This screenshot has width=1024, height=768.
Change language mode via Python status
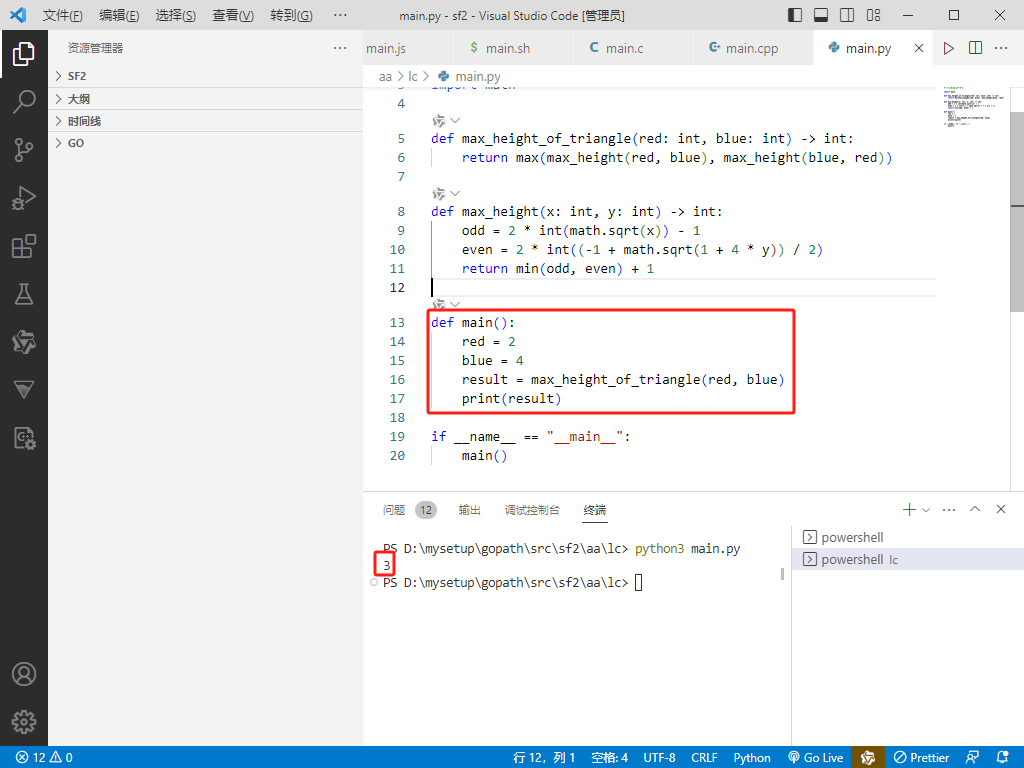point(752,758)
